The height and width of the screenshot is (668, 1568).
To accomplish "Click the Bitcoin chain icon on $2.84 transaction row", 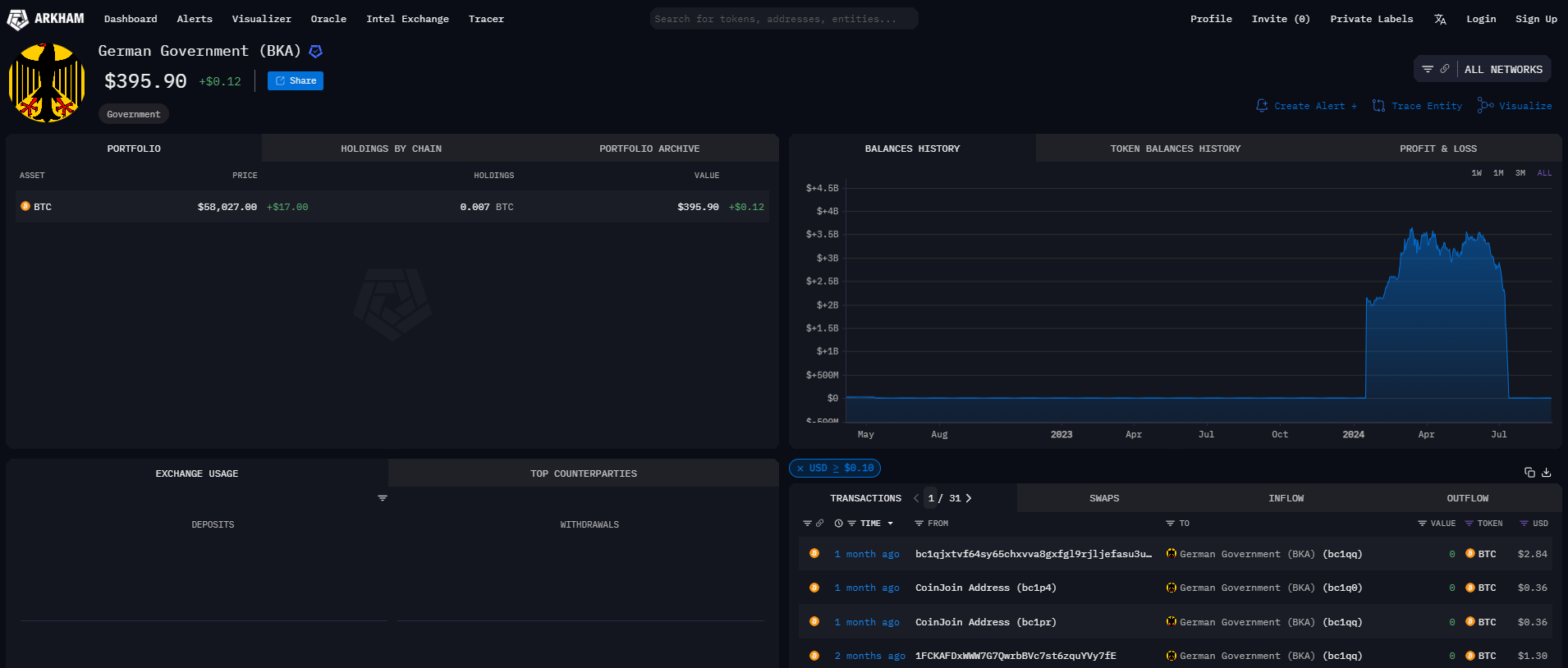I will point(814,553).
